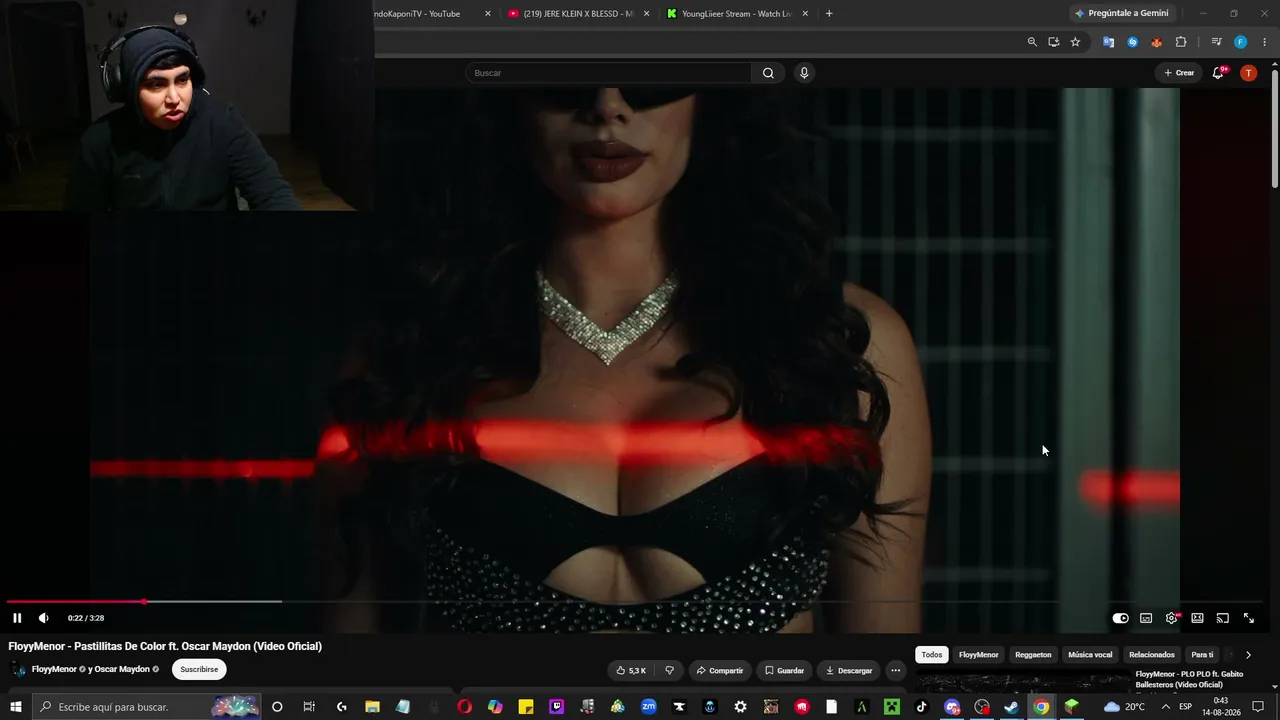
Task: Focus the YouTube Buscar search field
Action: (608, 73)
